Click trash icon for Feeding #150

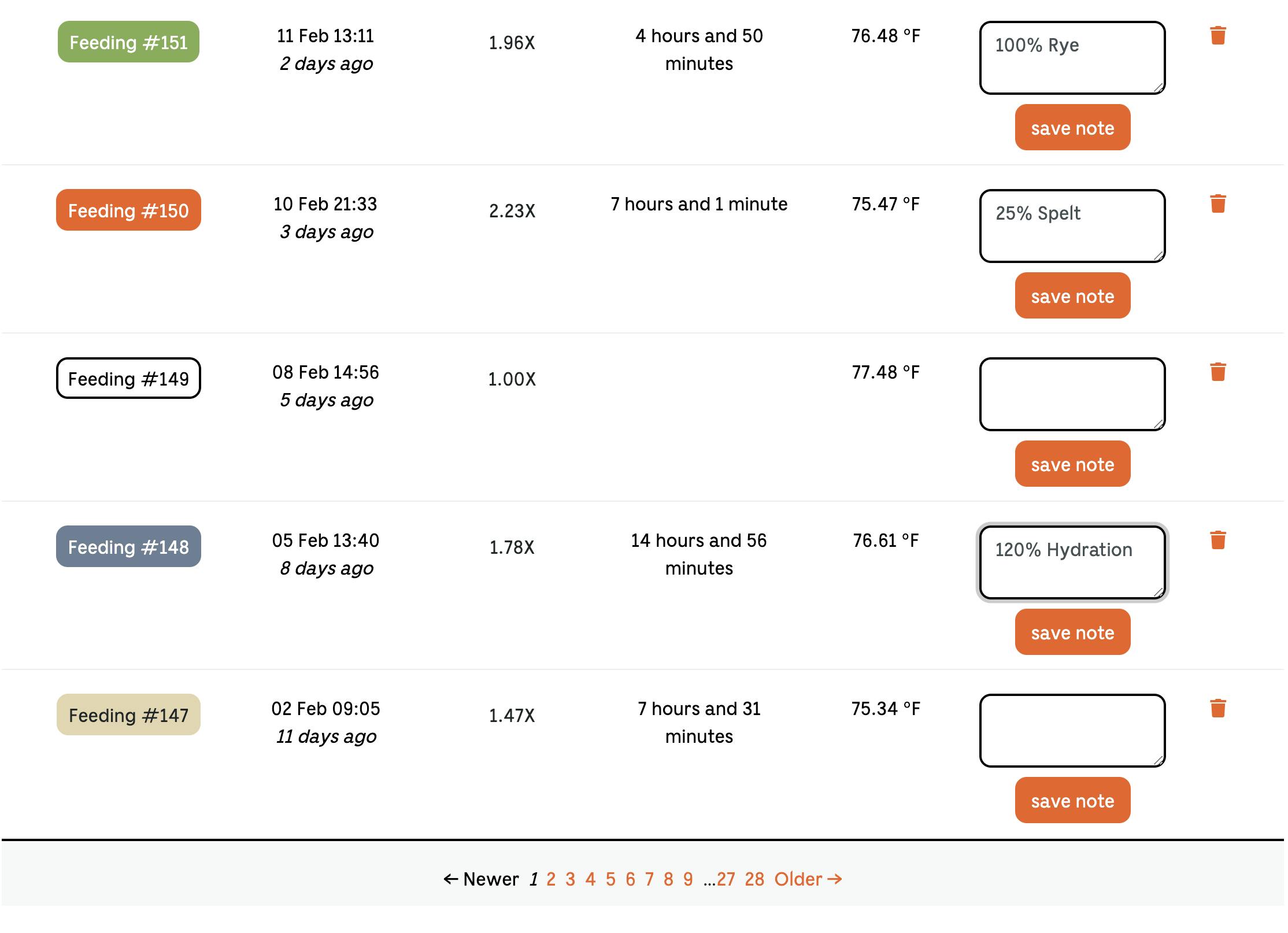[x=1218, y=204]
